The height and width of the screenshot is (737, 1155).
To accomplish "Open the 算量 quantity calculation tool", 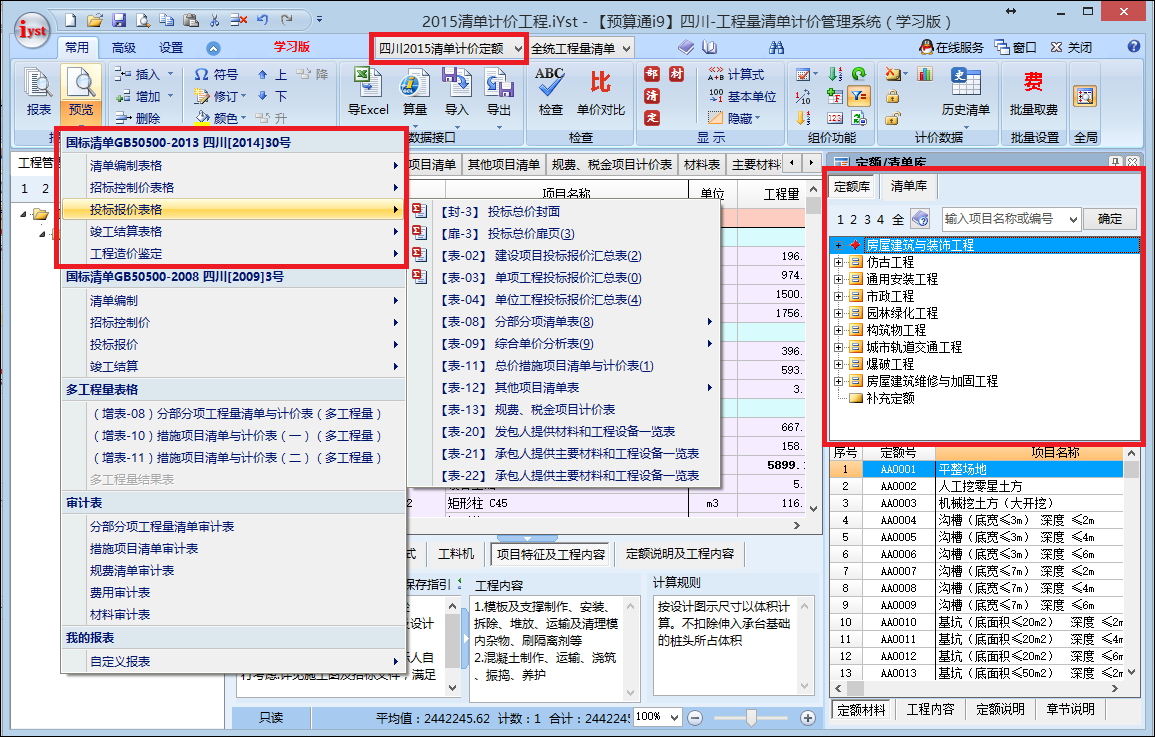I will pos(414,92).
